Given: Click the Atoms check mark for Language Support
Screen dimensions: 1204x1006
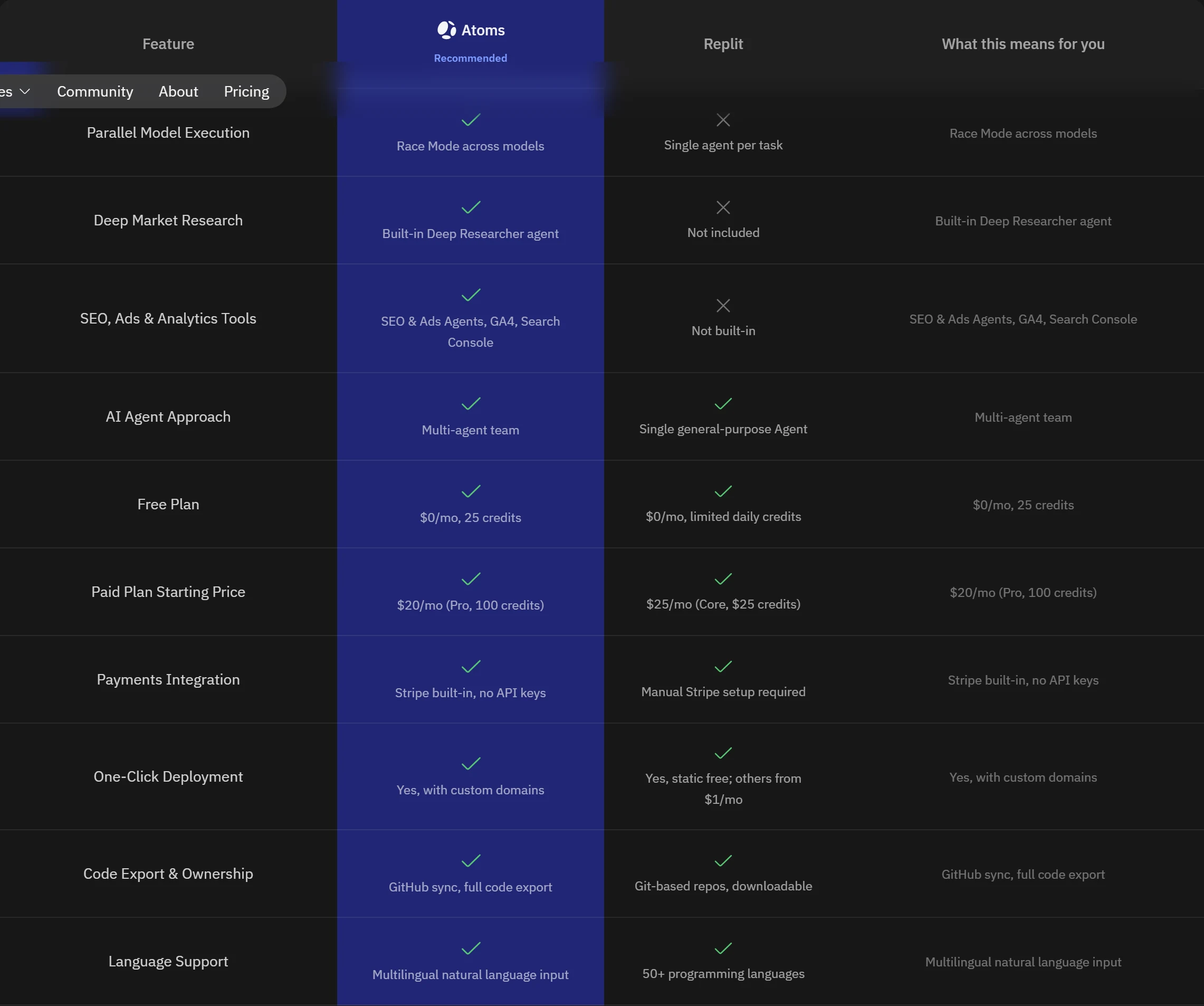Looking at the screenshot, I should pyautogui.click(x=471, y=948).
